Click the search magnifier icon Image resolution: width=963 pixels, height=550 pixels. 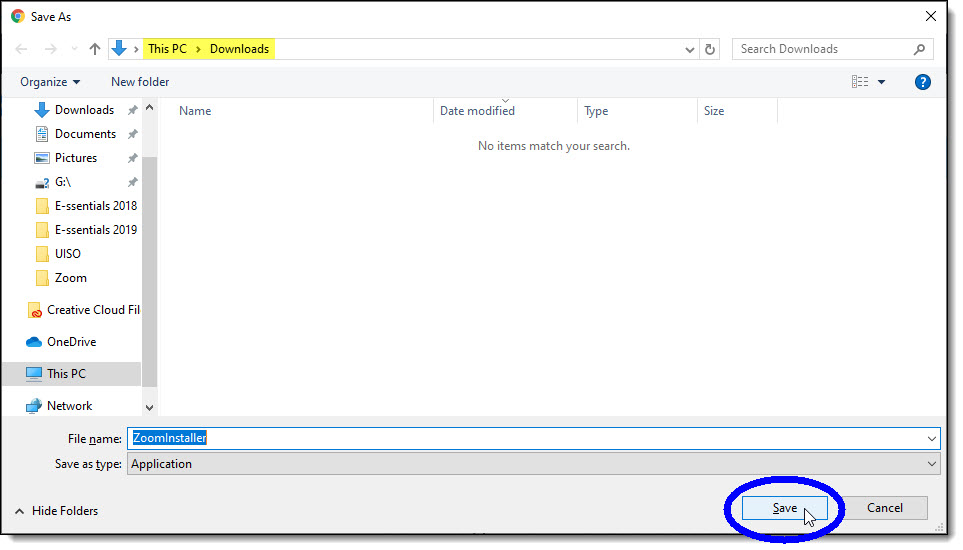[x=919, y=49]
